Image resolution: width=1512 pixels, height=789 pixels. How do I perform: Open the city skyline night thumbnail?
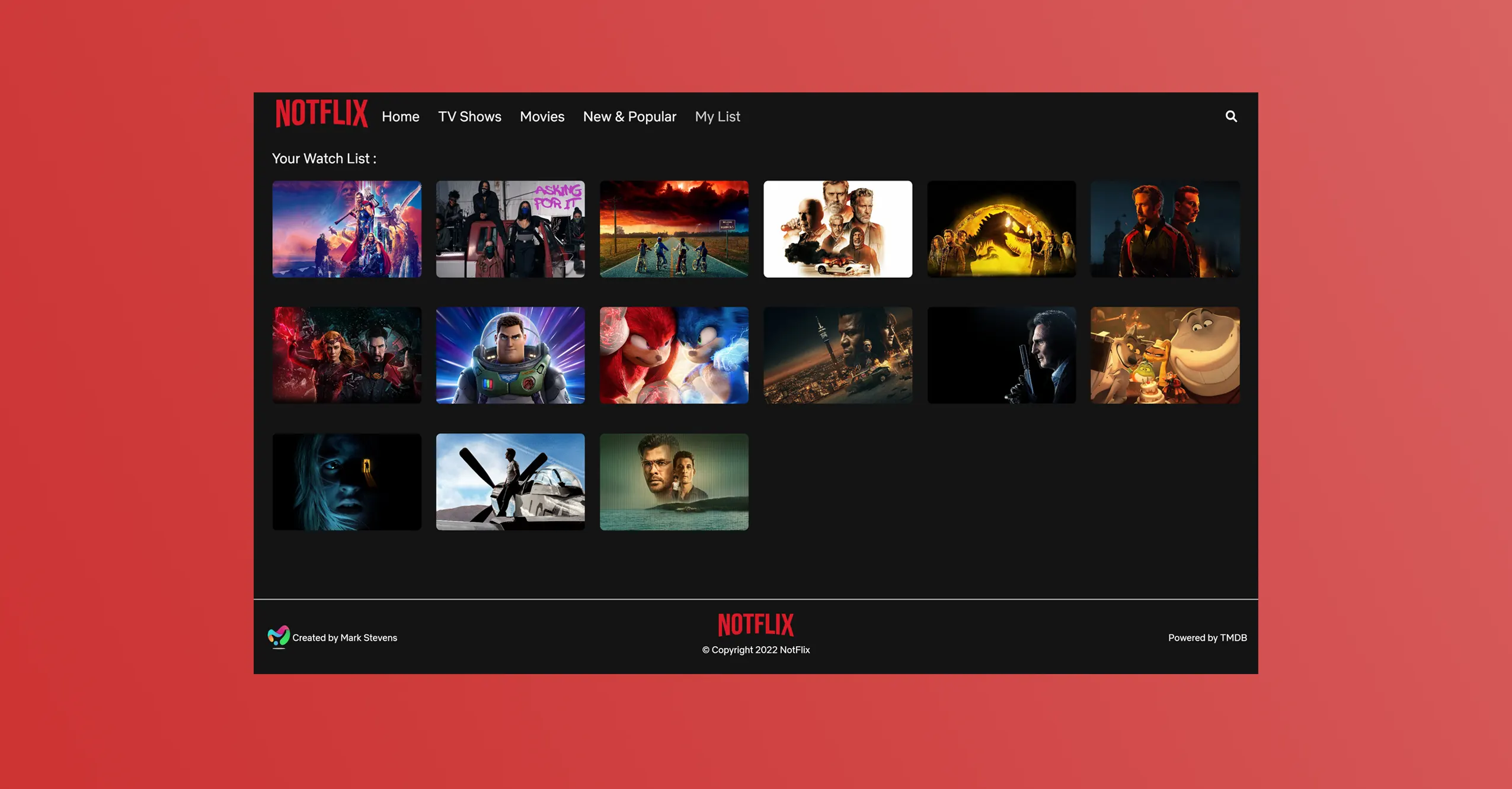pos(837,355)
